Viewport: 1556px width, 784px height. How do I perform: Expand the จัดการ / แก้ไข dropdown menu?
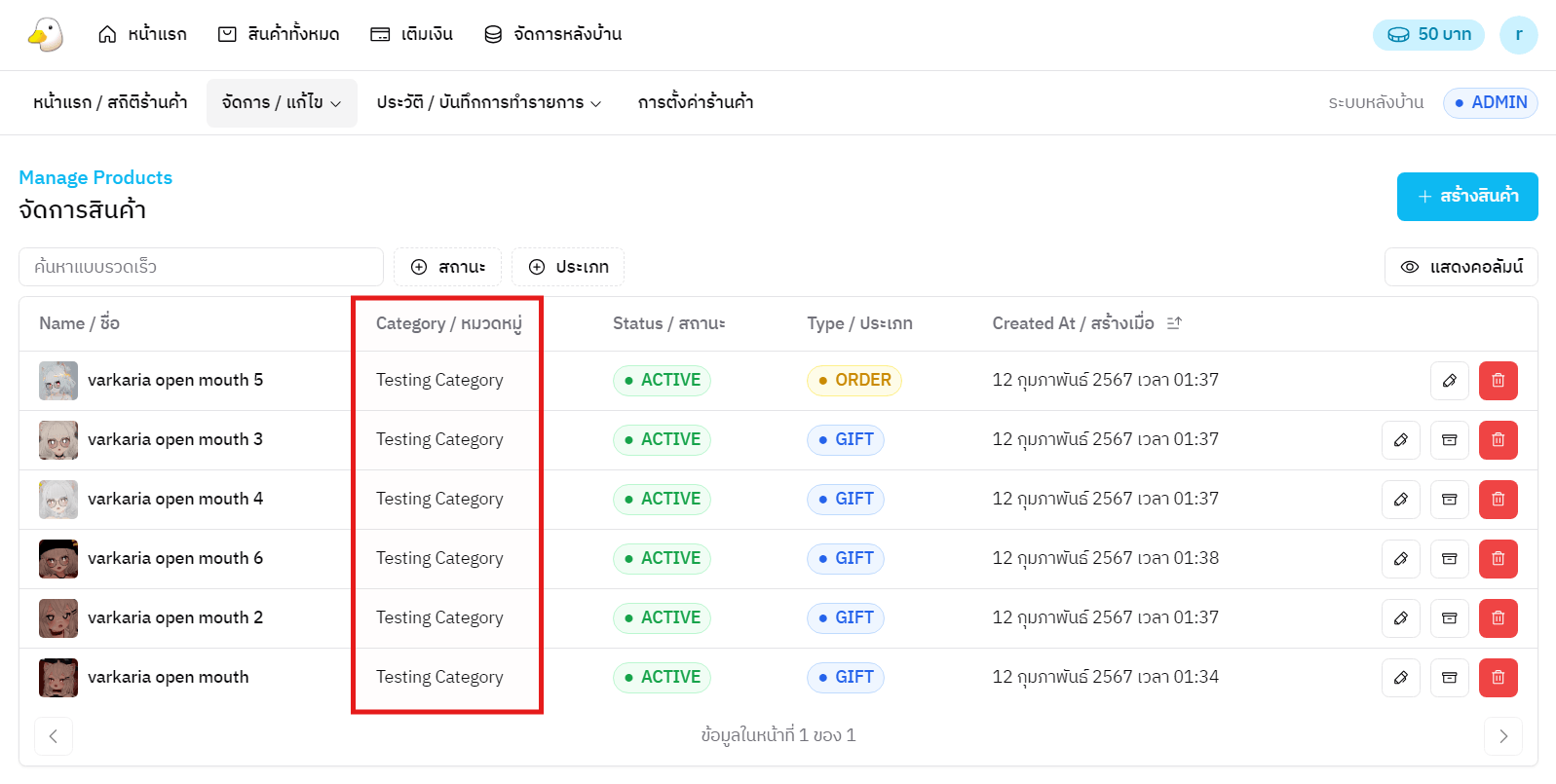point(282,102)
